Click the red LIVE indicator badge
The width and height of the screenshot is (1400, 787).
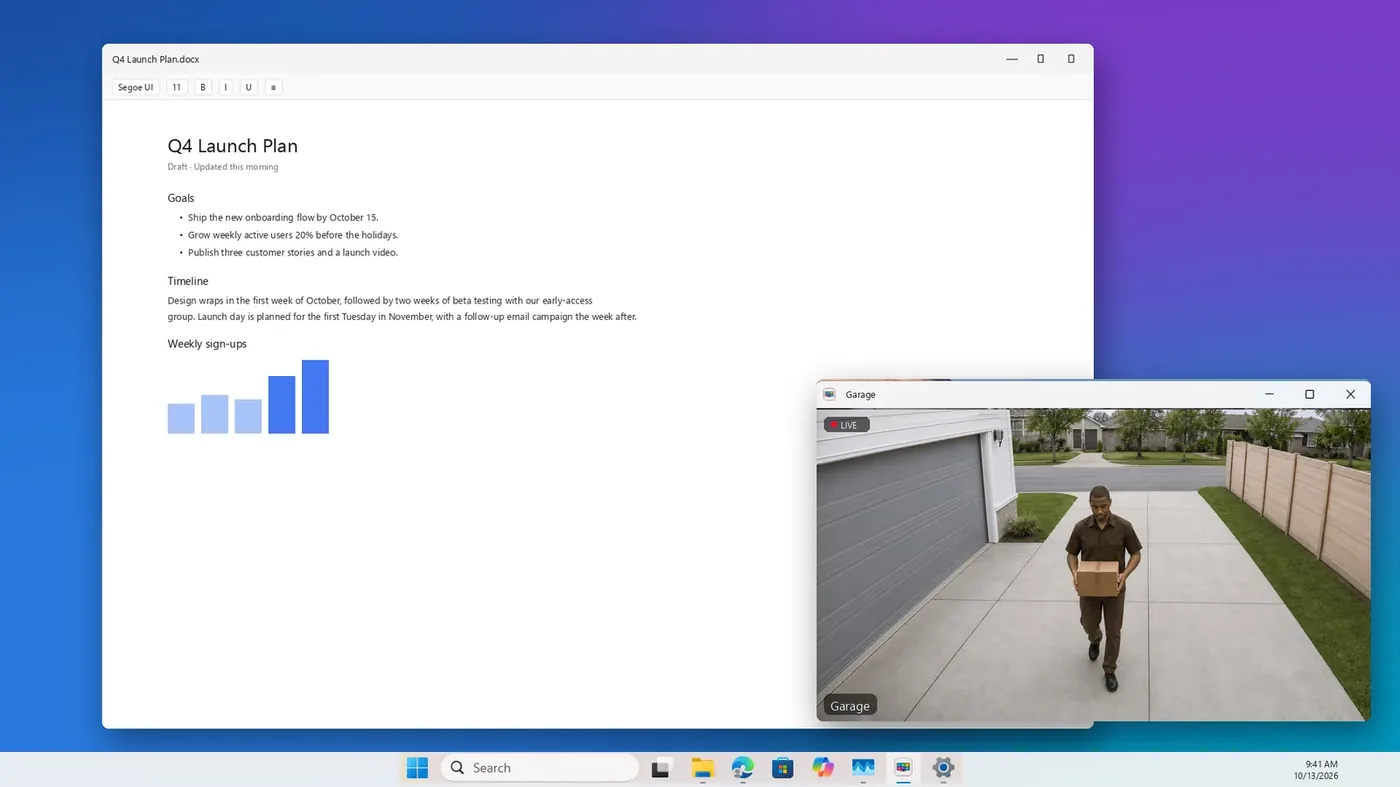(846, 425)
